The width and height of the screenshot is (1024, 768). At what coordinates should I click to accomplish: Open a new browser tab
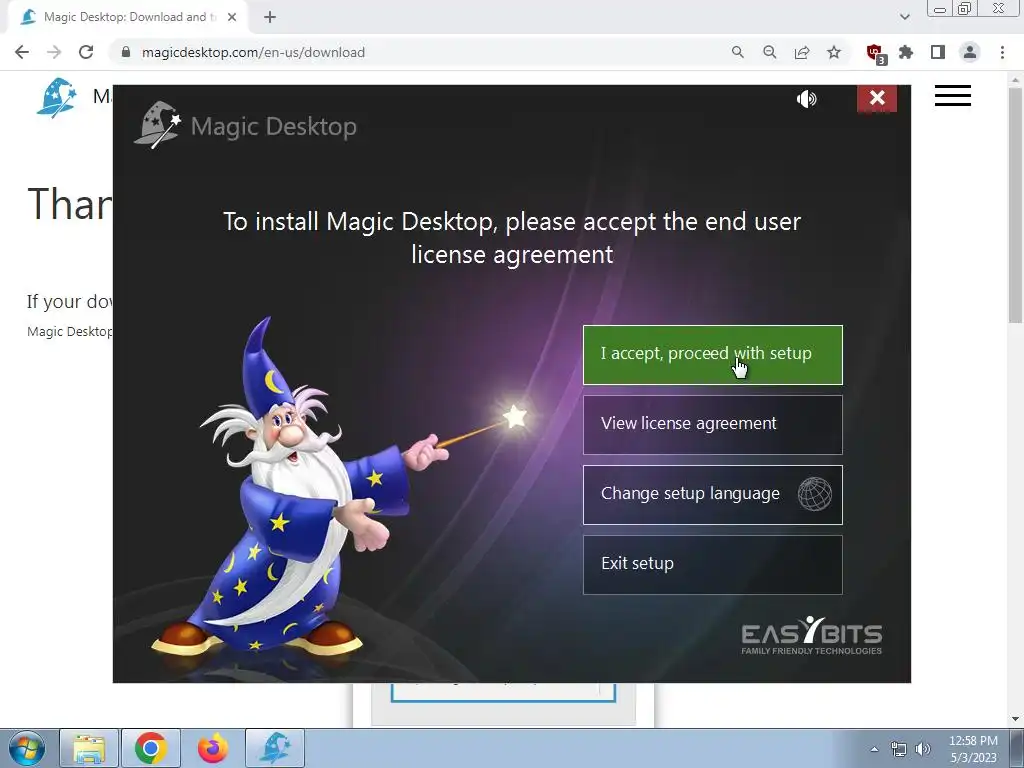270,17
